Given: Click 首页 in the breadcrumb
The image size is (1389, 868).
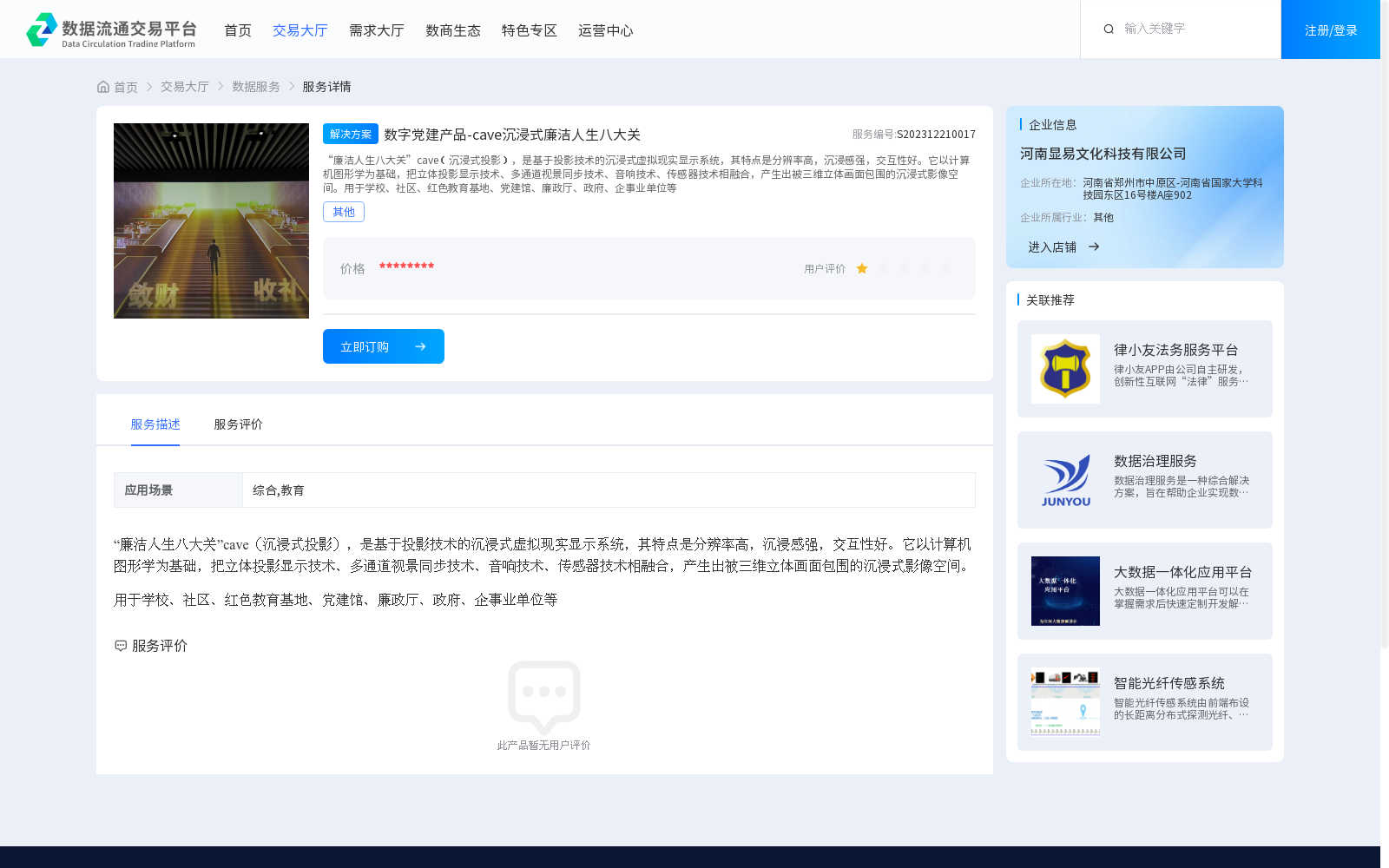Looking at the screenshot, I should point(126,87).
